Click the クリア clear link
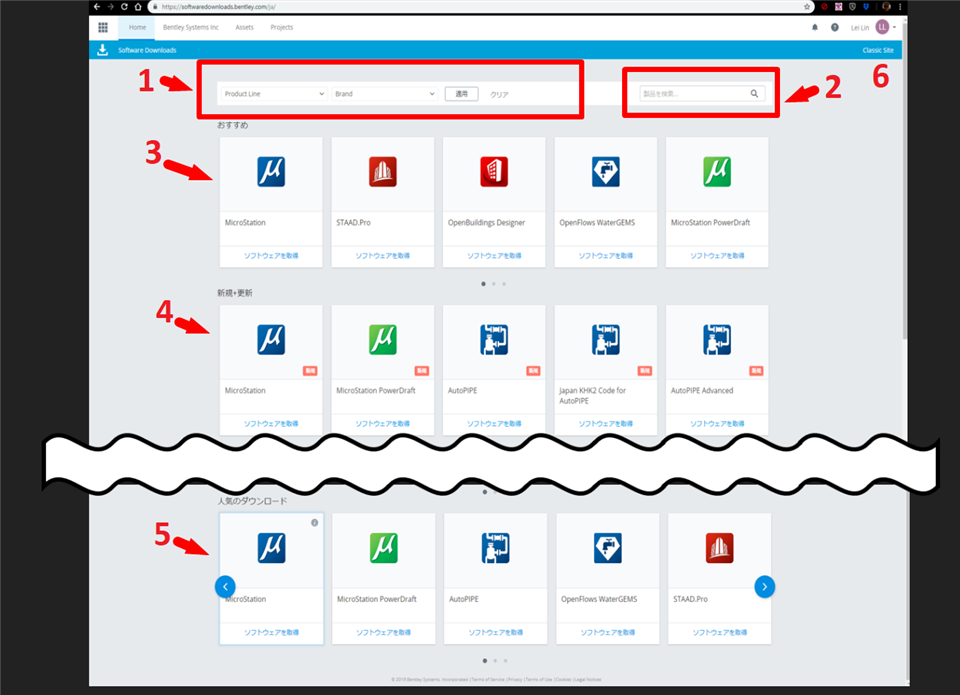The height and width of the screenshot is (695, 960). [499, 94]
